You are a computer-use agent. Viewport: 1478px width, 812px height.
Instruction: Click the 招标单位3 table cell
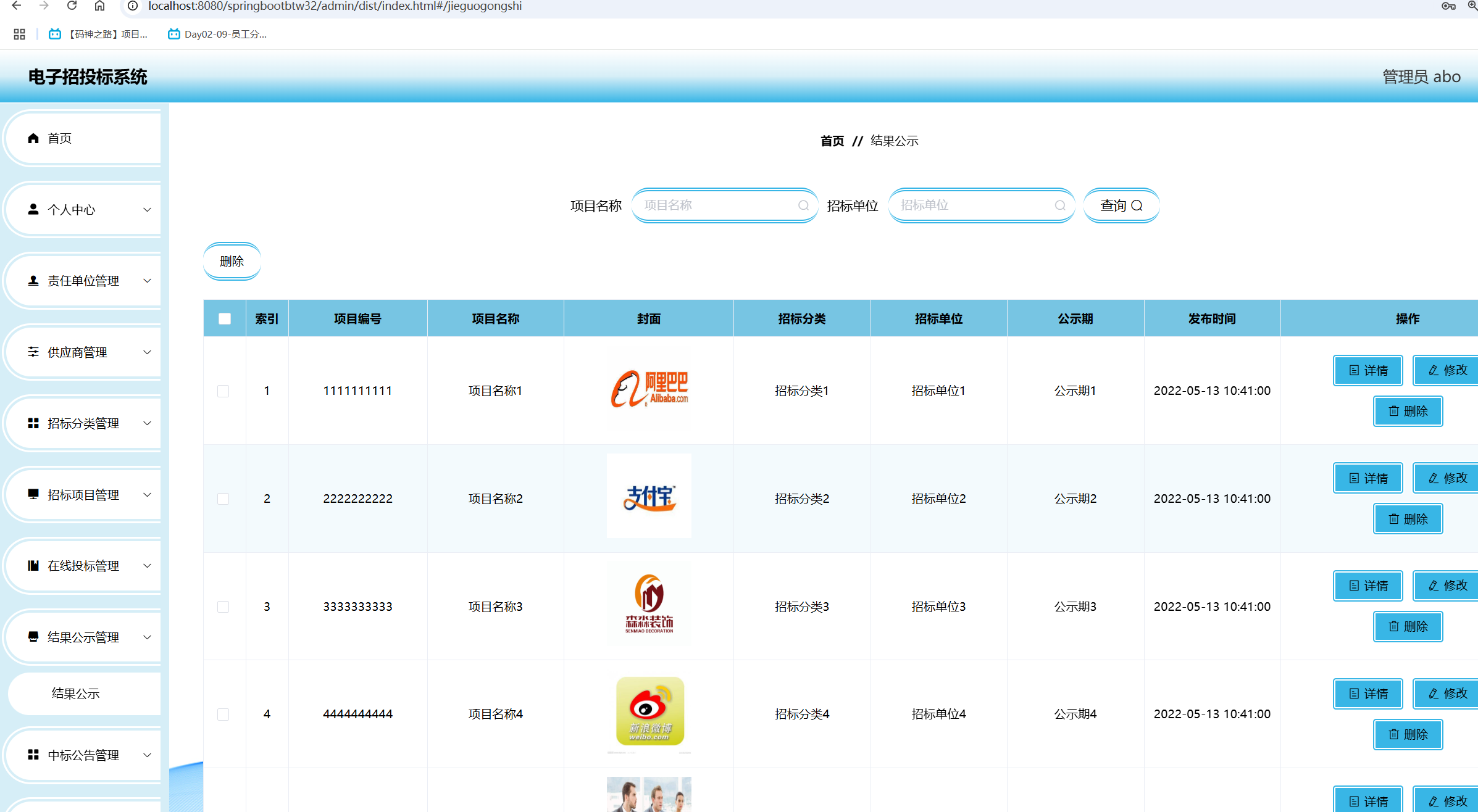tap(938, 607)
